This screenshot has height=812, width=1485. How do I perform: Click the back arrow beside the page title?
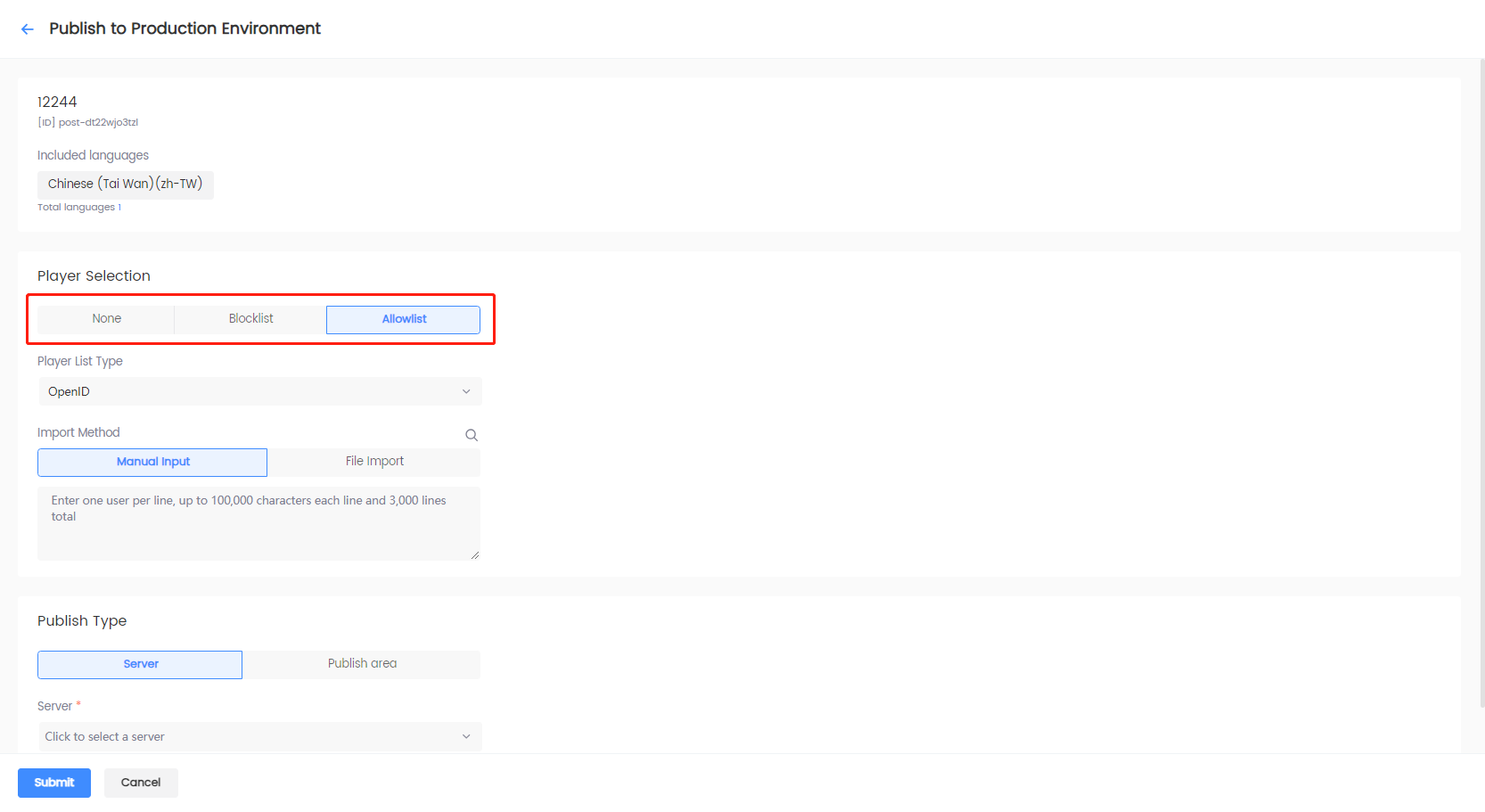point(28,29)
